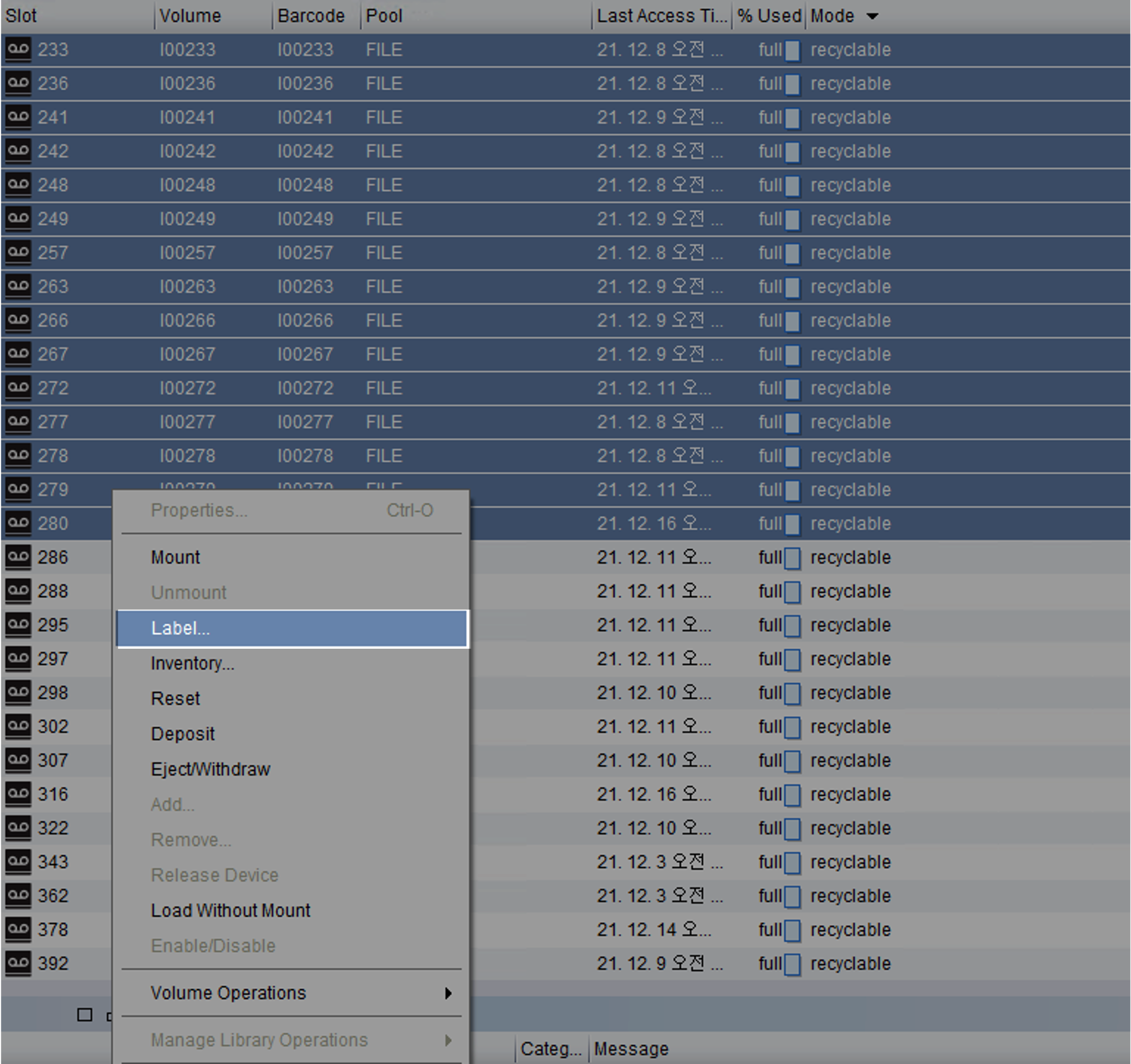Click the tape icon for slot 392

point(18,963)
